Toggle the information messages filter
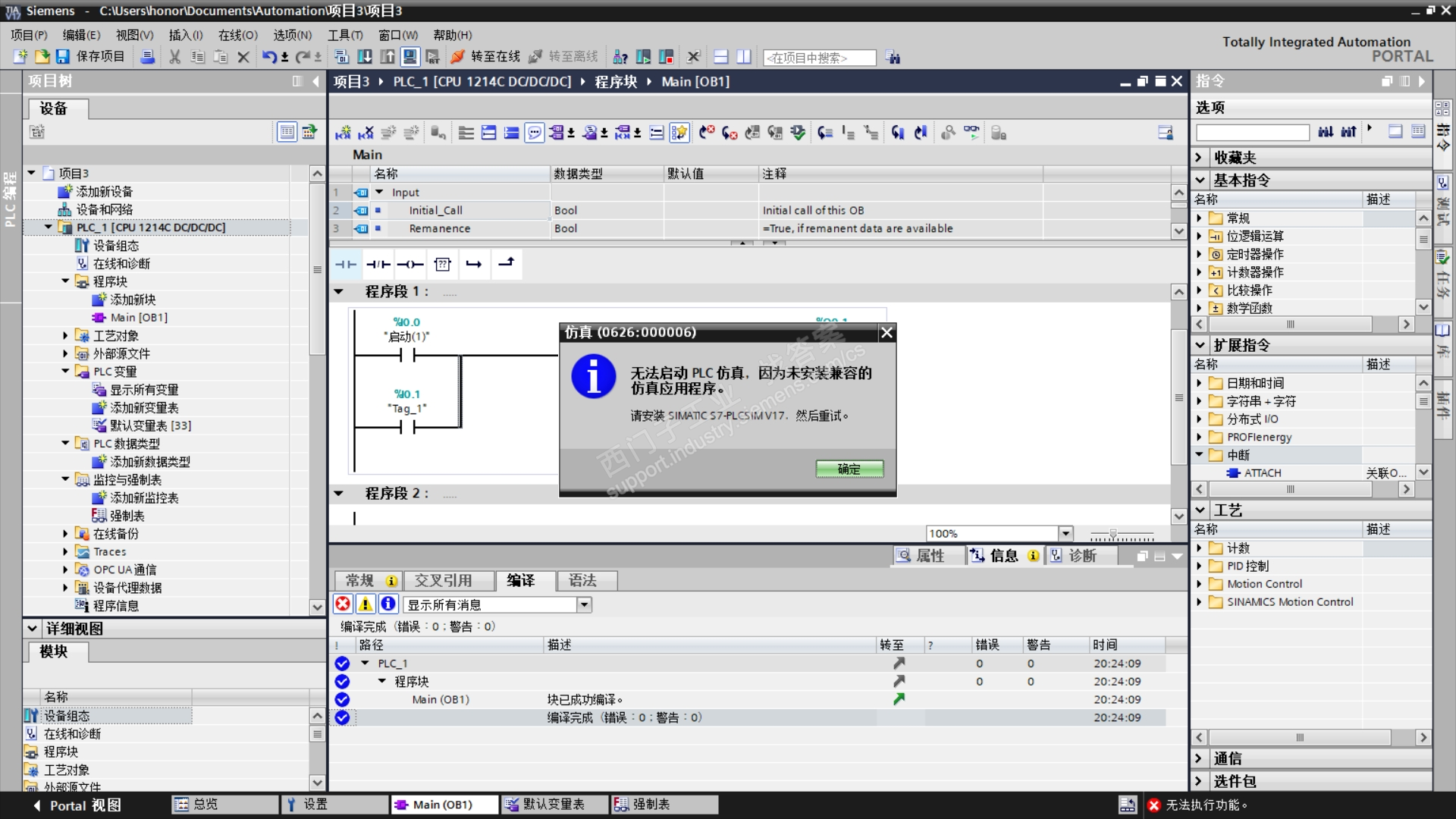 tap(388, 604)
